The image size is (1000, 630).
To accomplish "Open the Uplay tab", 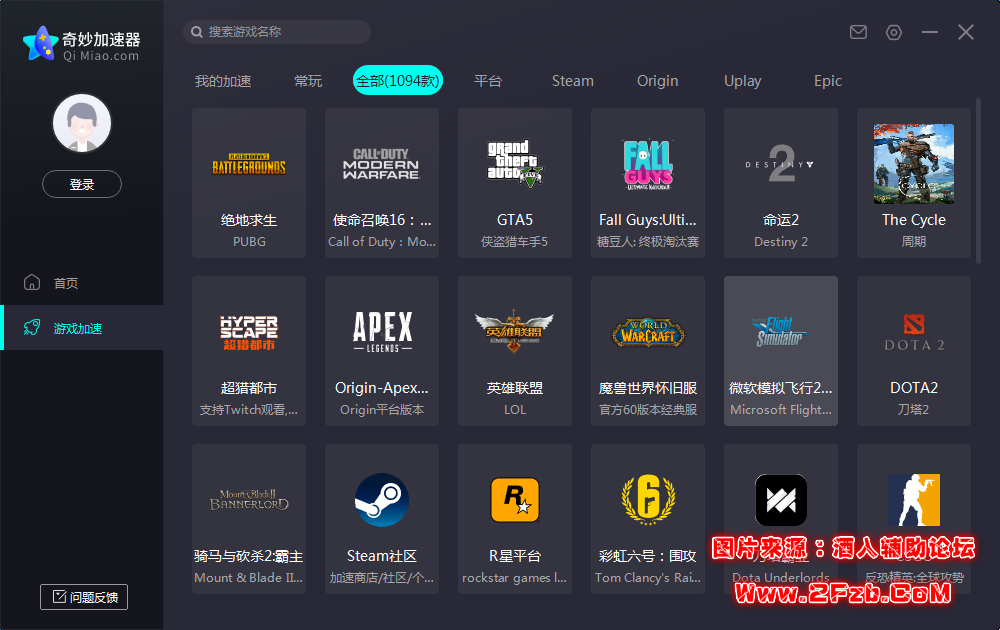I will pyautogui.click(x=742, y=81).
